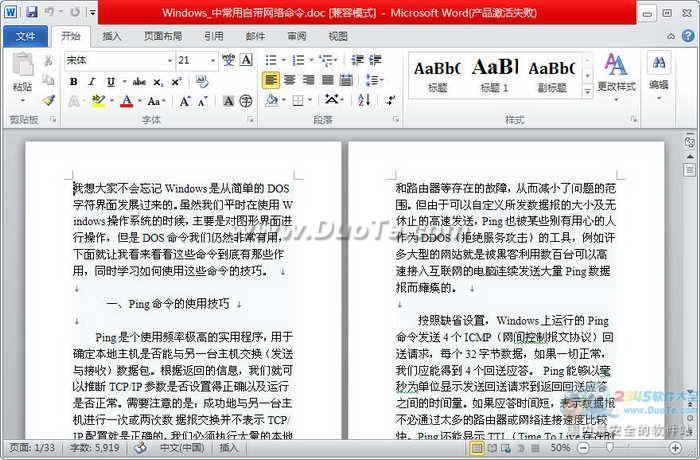Click the Save icon in quick access toolbar
700x460 pixels.
click(x=31, y=12)
